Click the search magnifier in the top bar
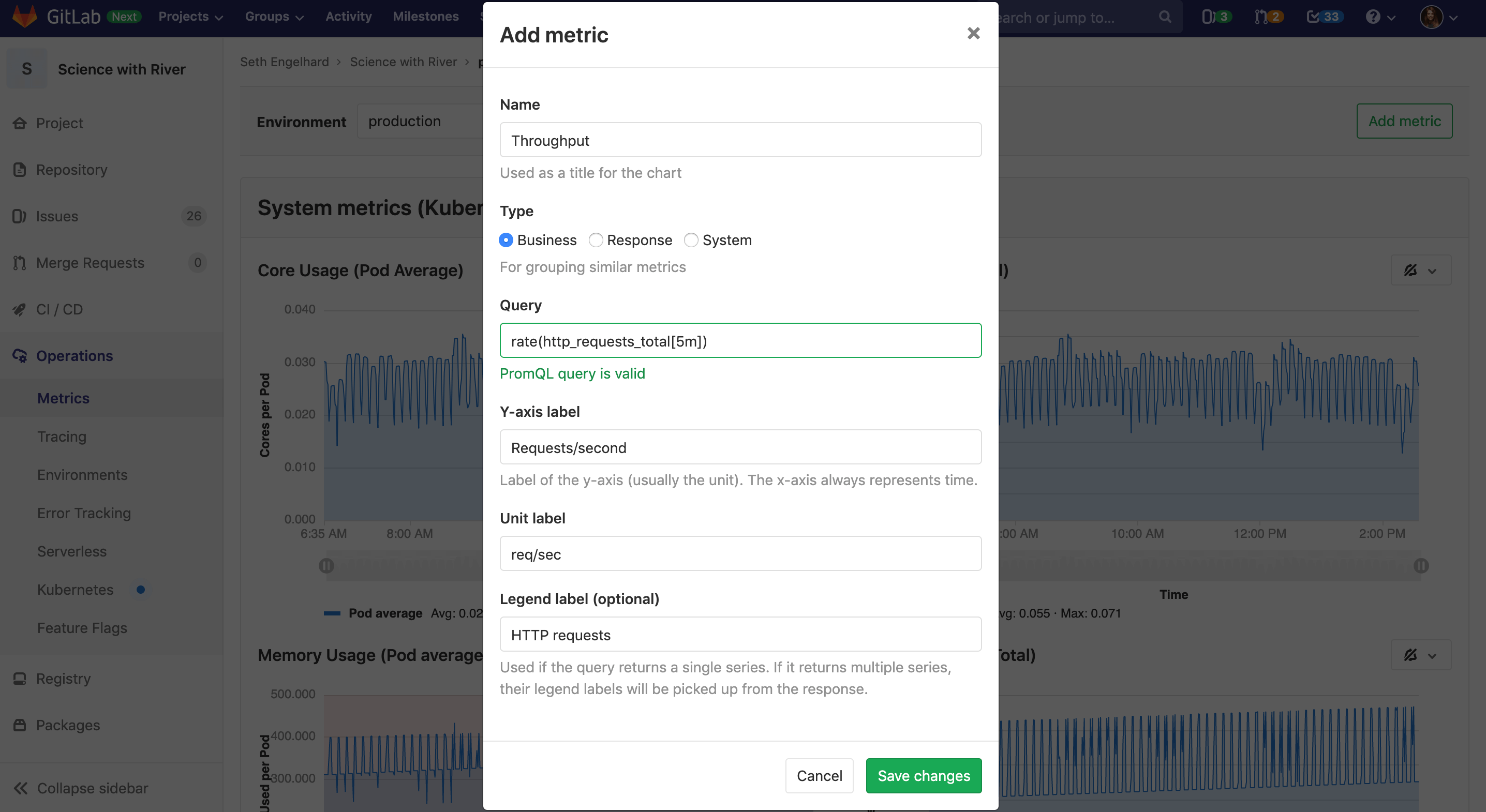This screenshot has height=812, width=1486. 1164,17
